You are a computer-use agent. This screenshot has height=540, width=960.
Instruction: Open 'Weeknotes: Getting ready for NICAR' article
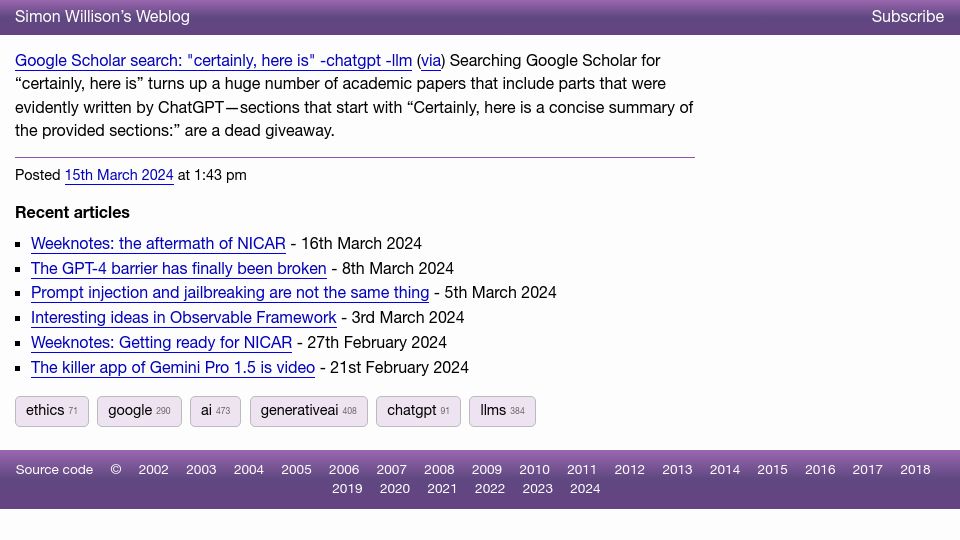point(162,343)
